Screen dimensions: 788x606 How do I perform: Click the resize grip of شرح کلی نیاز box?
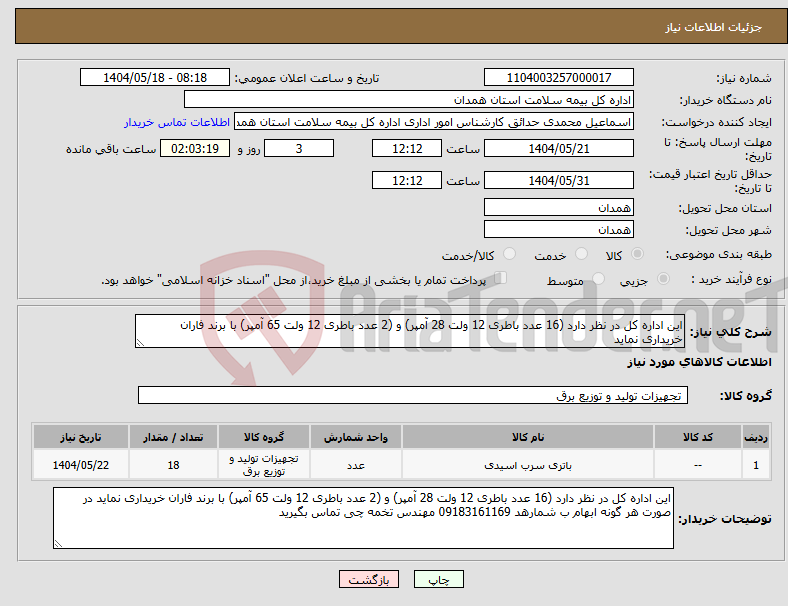pyautogui.click(x=140, y=343)
